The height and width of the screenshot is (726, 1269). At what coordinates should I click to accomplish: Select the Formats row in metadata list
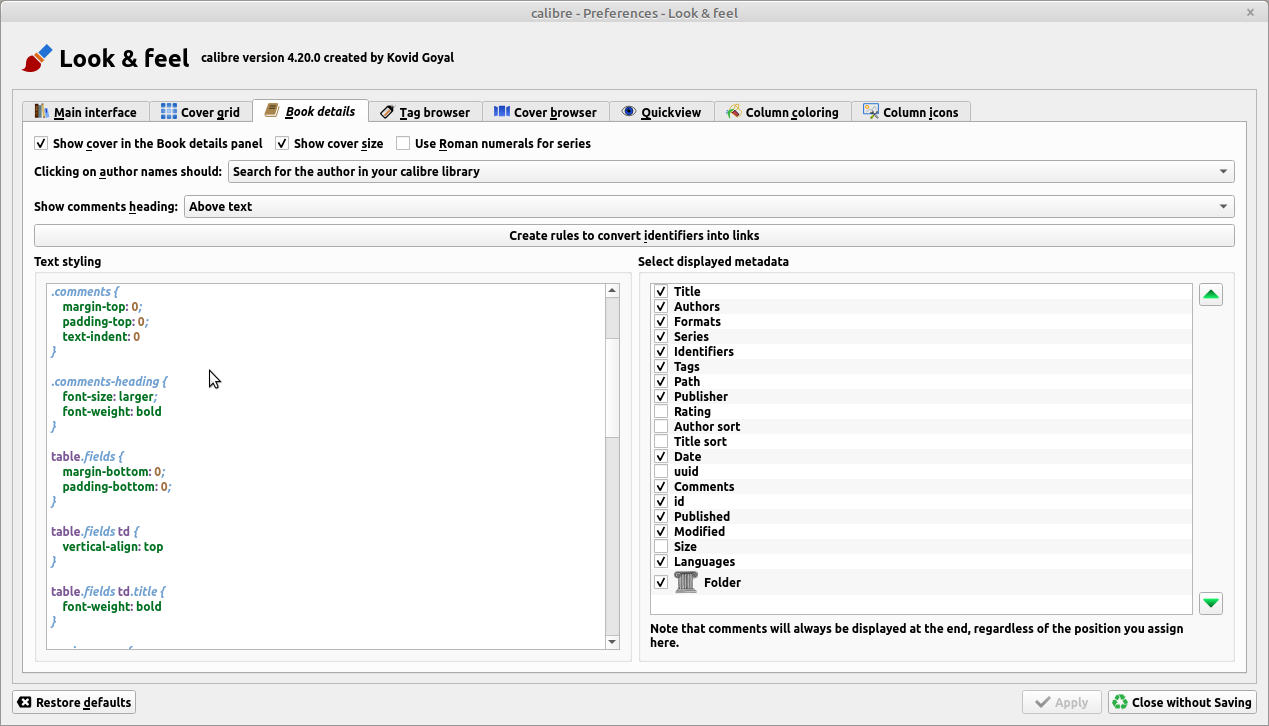tap(921, 322)
